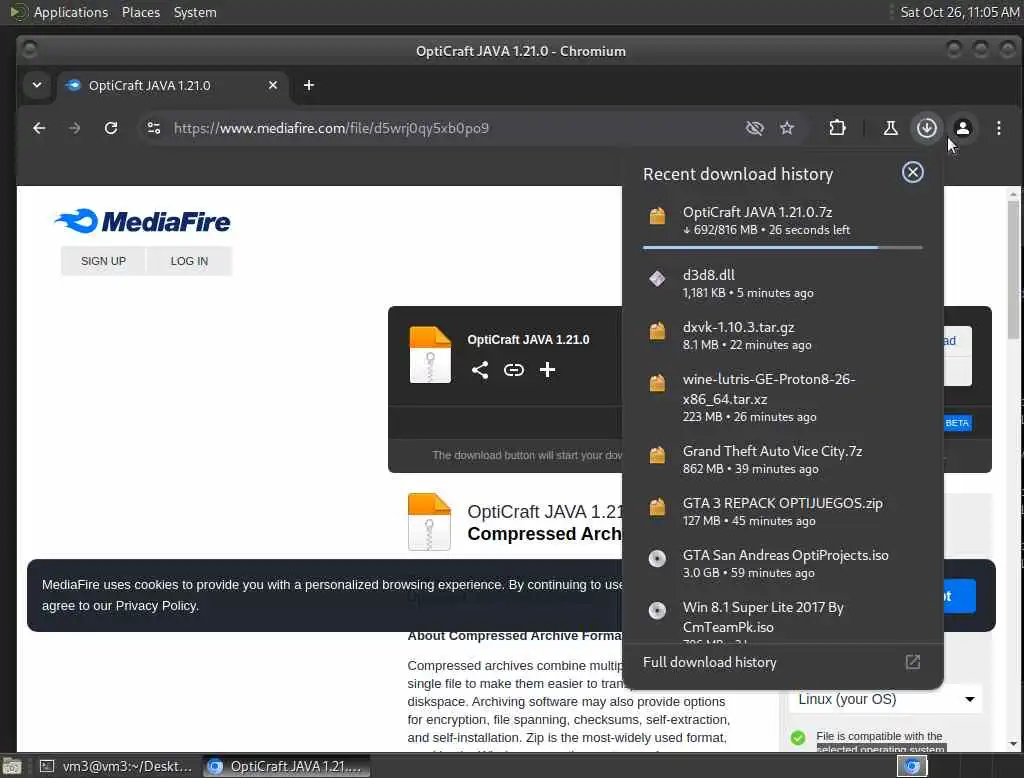Click the d3d8.dll file icon
This screenshot has width=1024, height=778.
[657, 279]
